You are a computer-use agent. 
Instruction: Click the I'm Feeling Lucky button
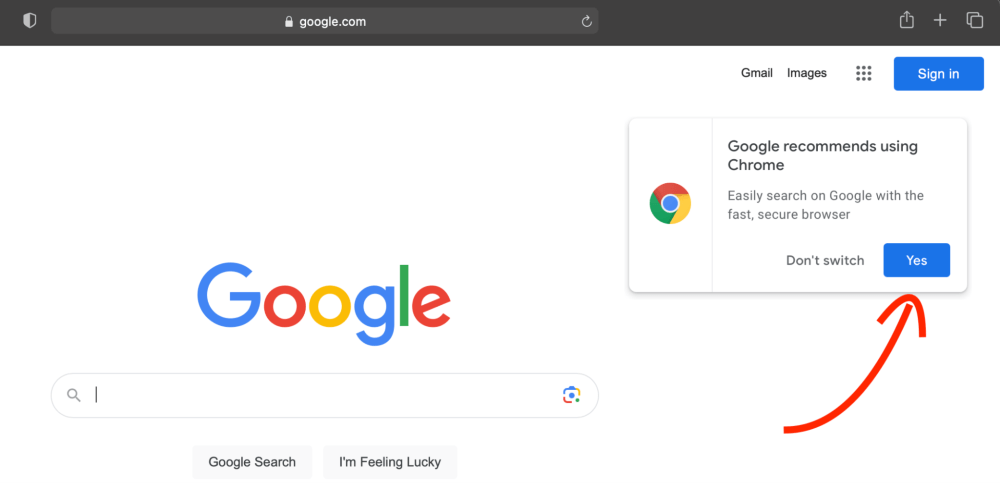pyautogui.click(x=390, y=462)
